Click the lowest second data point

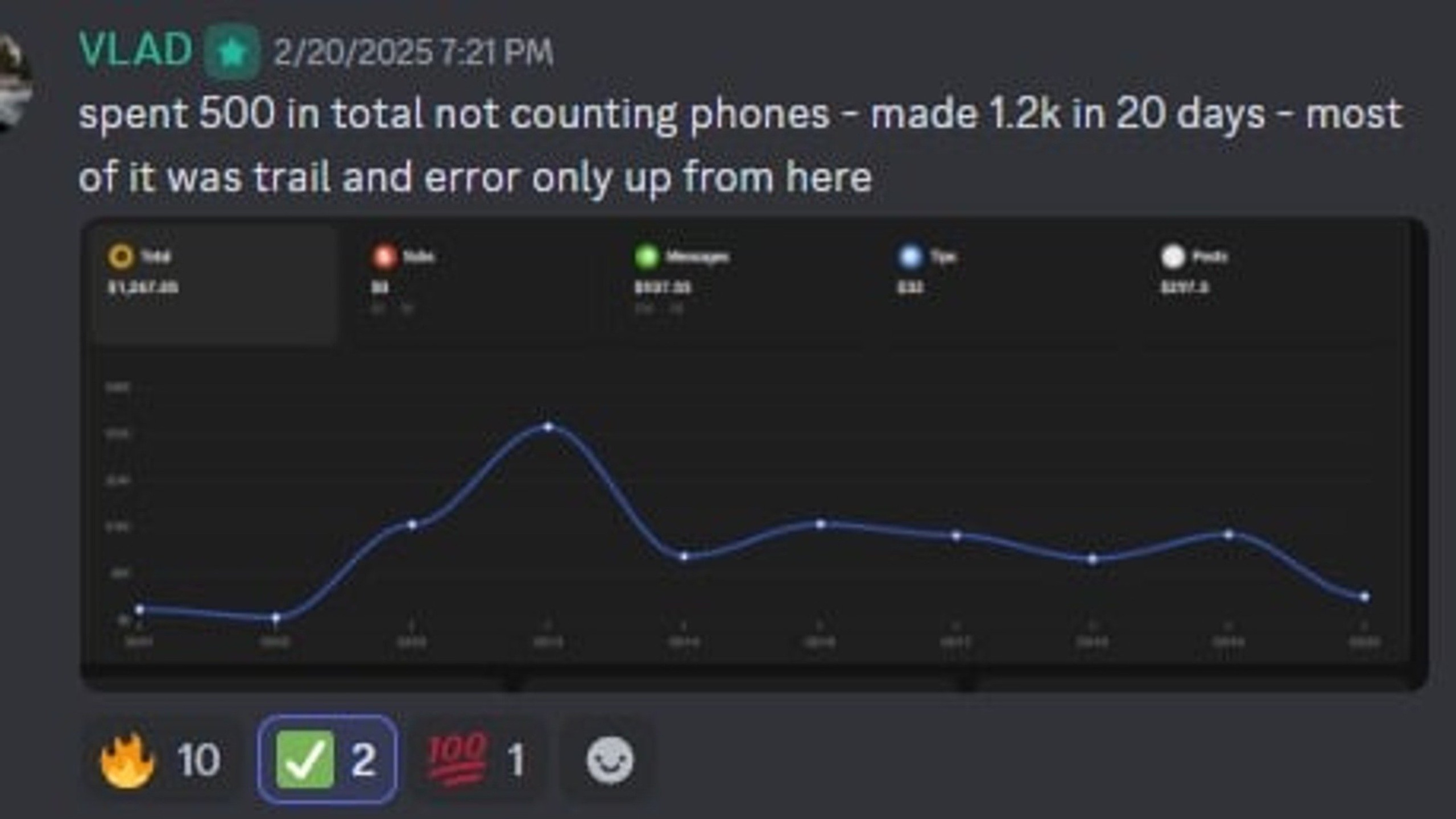point(276,618)
